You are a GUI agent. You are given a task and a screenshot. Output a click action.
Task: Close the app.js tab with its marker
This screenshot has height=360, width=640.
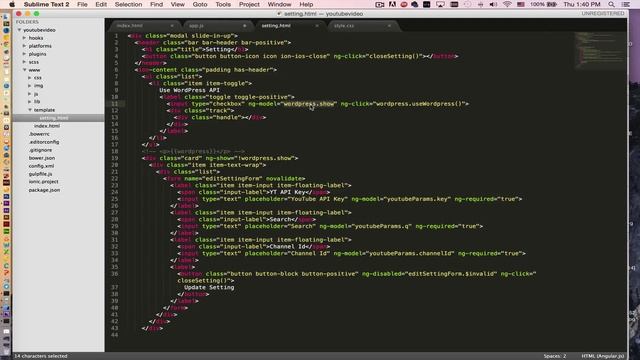(x=244, y=26)
